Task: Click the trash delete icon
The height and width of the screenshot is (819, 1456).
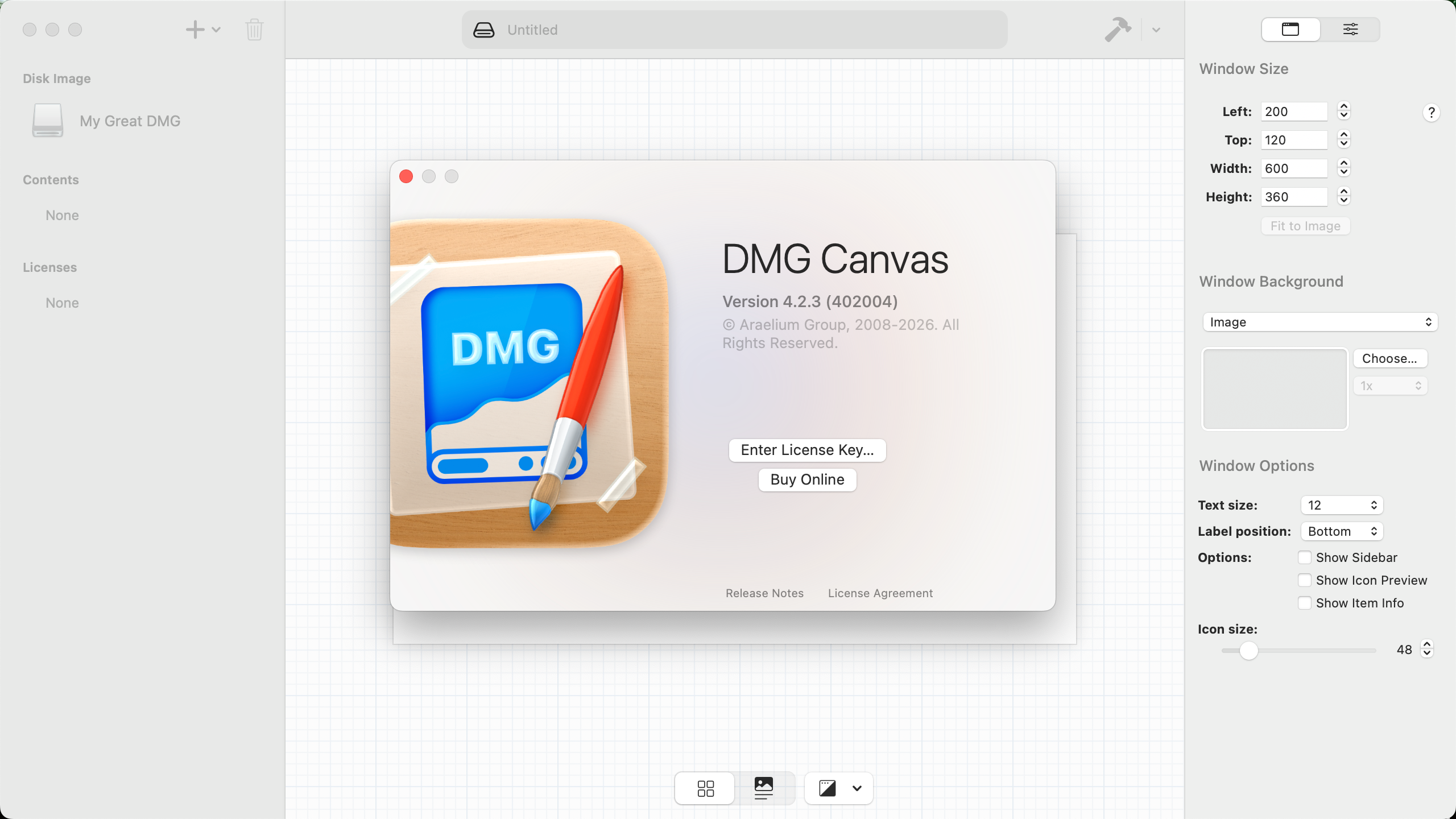Action: (254, 30)
